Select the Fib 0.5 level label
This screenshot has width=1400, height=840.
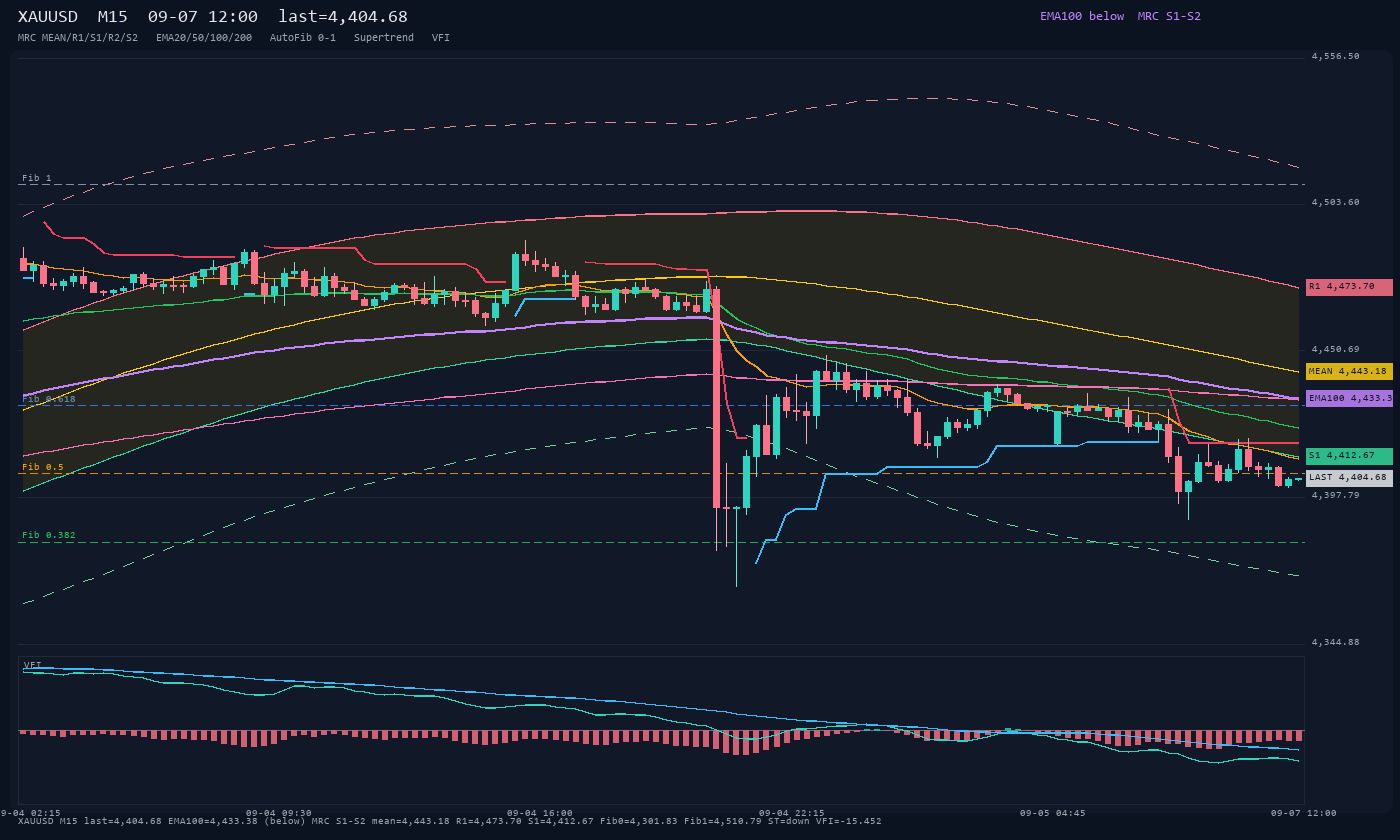(43, 467)
